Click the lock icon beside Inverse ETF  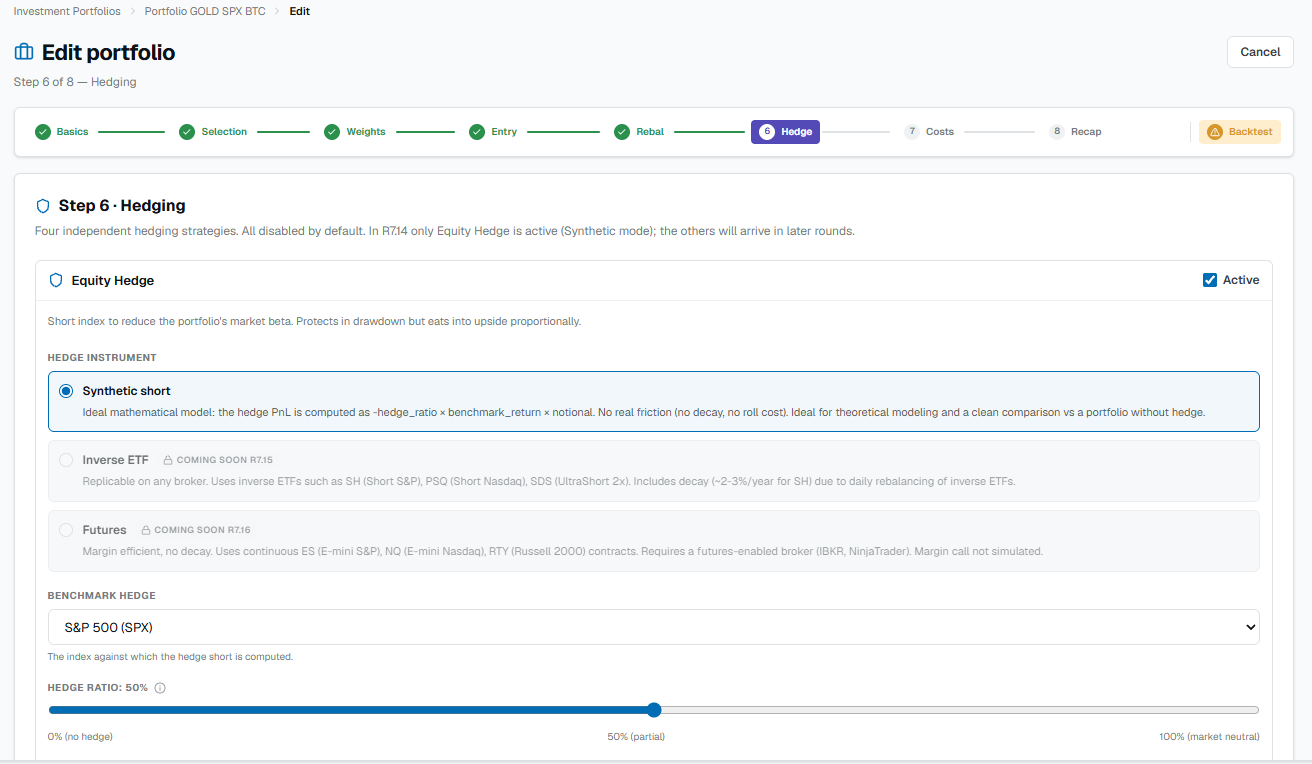tap(168, 460)
